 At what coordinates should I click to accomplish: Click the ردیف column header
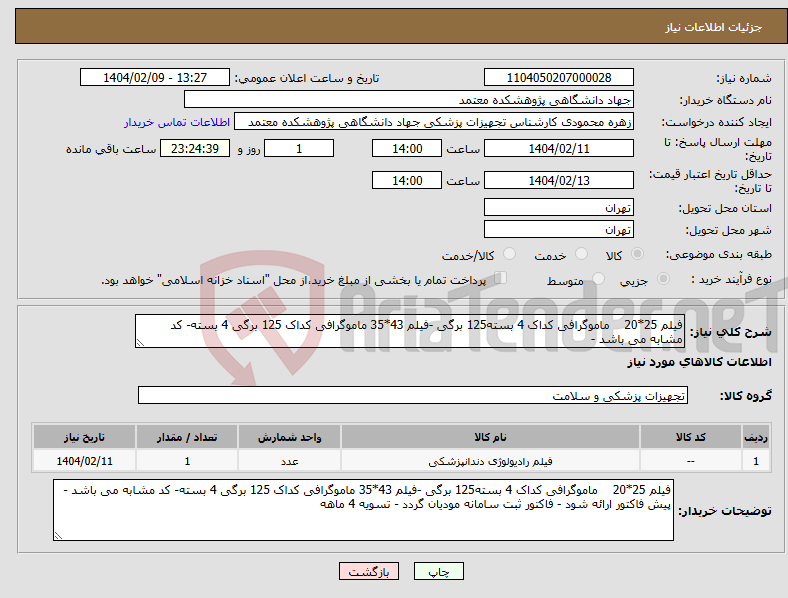click(x=756, y=437)
